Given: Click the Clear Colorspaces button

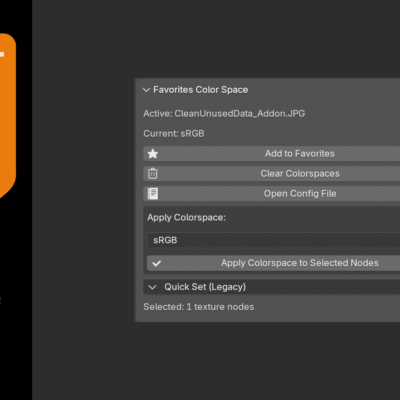Looking at the screenshot, I should coord(272,174).
